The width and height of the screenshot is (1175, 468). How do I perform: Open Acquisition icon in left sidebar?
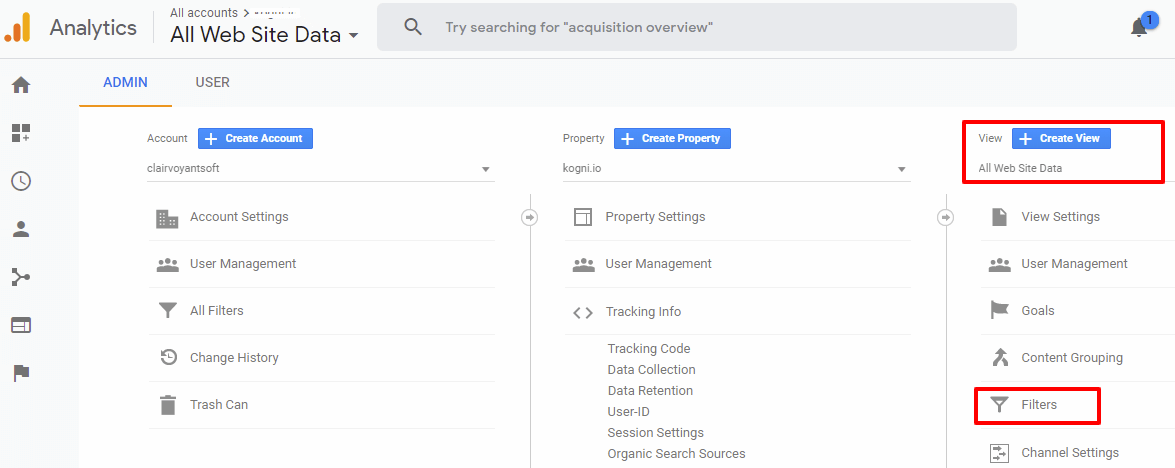(21, 277)
